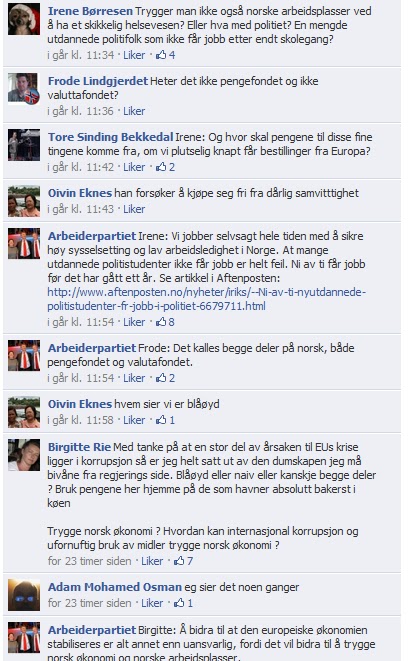Screen dimensions: 410x661
Task: Like Frode Lindgjerdet's comment
Action: (x=134, y=111)
